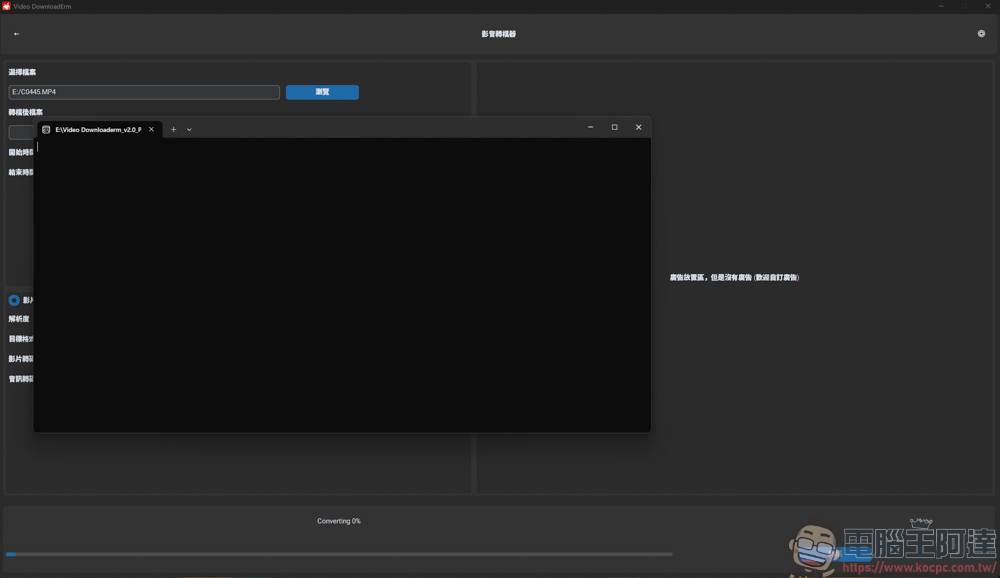
Task: Close the terminal window
Action: point(638,128)
